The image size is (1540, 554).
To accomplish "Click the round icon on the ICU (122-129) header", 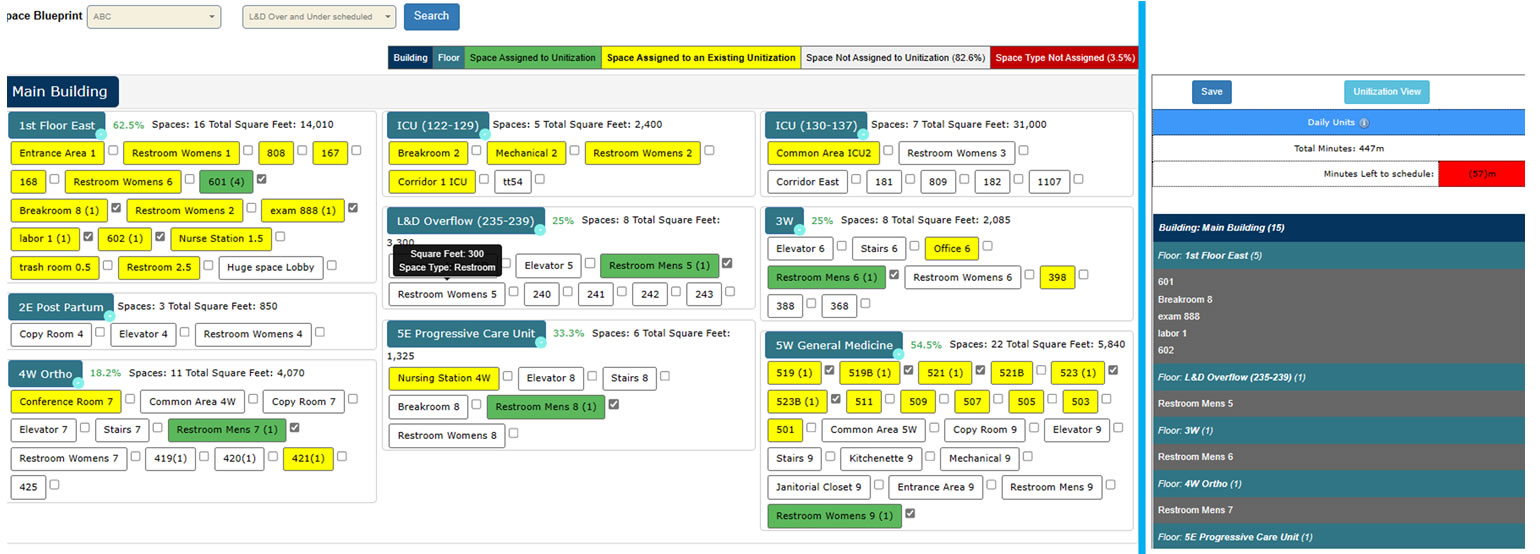I will click(484, 133).
